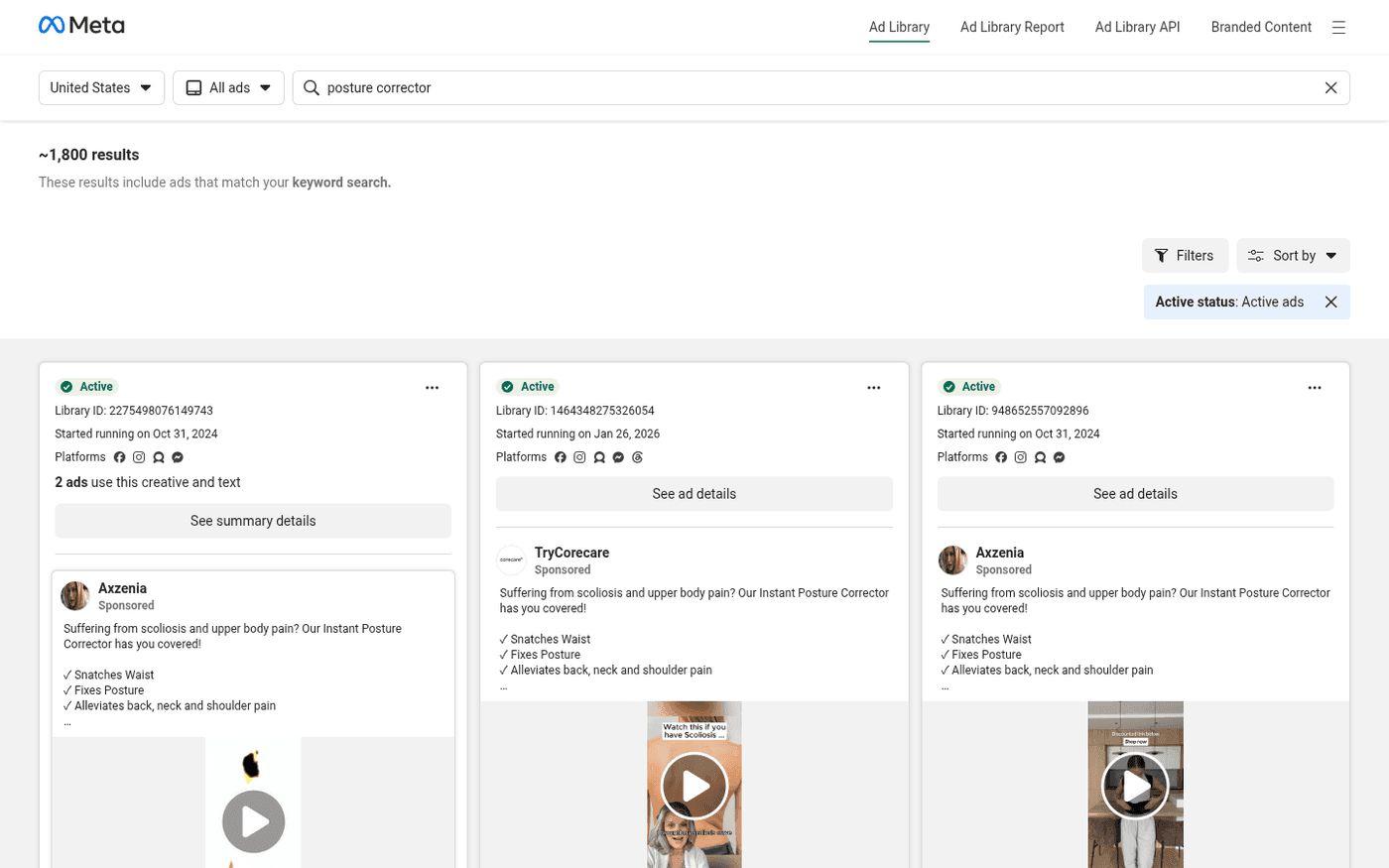
Task: Open the United States country dropdown
Action: pos(101,87)
